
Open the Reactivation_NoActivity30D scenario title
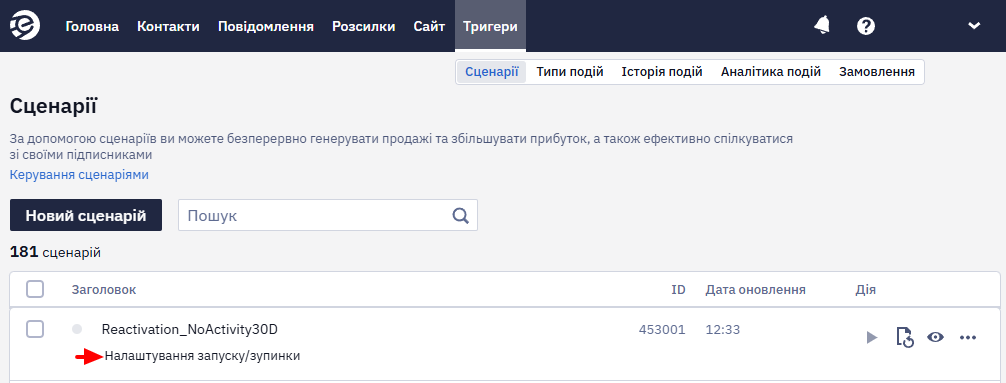(190, 330)
